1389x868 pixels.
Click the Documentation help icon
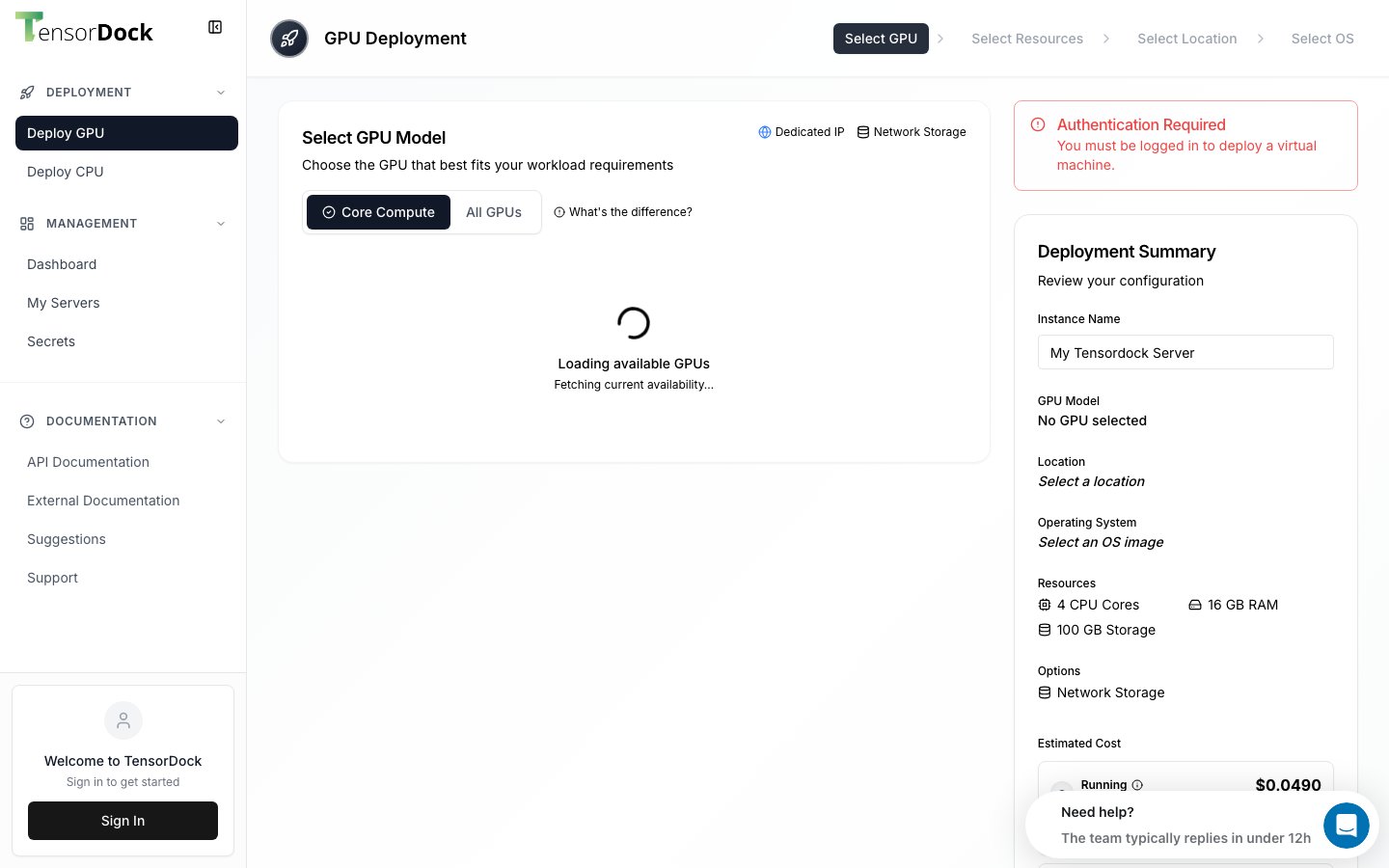(x=27, y=421)
